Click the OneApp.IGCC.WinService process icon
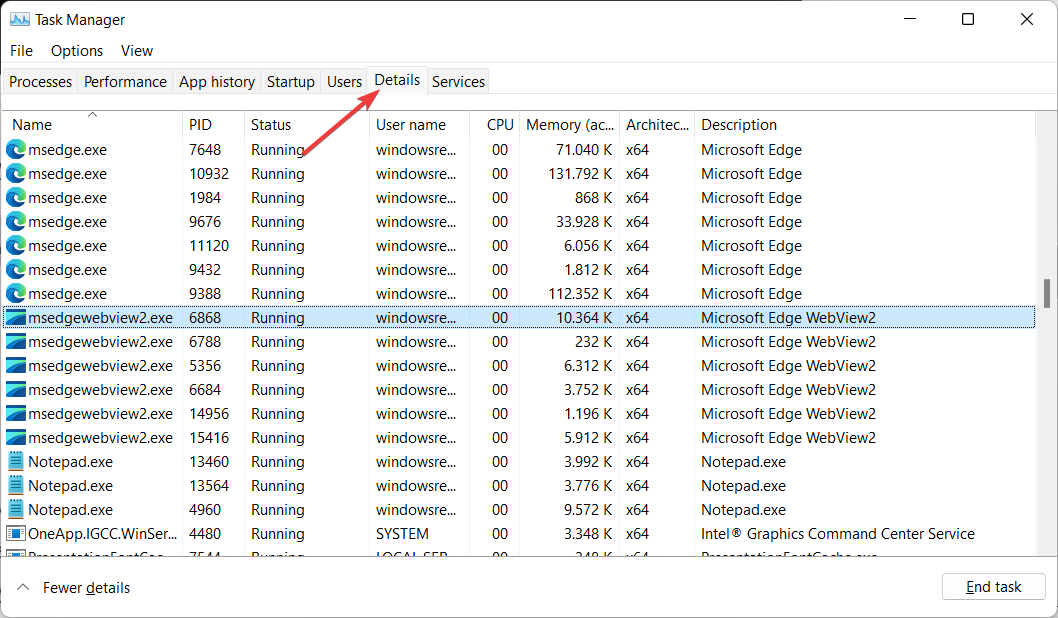The width and height of the screenshot is (1058, 618). [16, 534]
